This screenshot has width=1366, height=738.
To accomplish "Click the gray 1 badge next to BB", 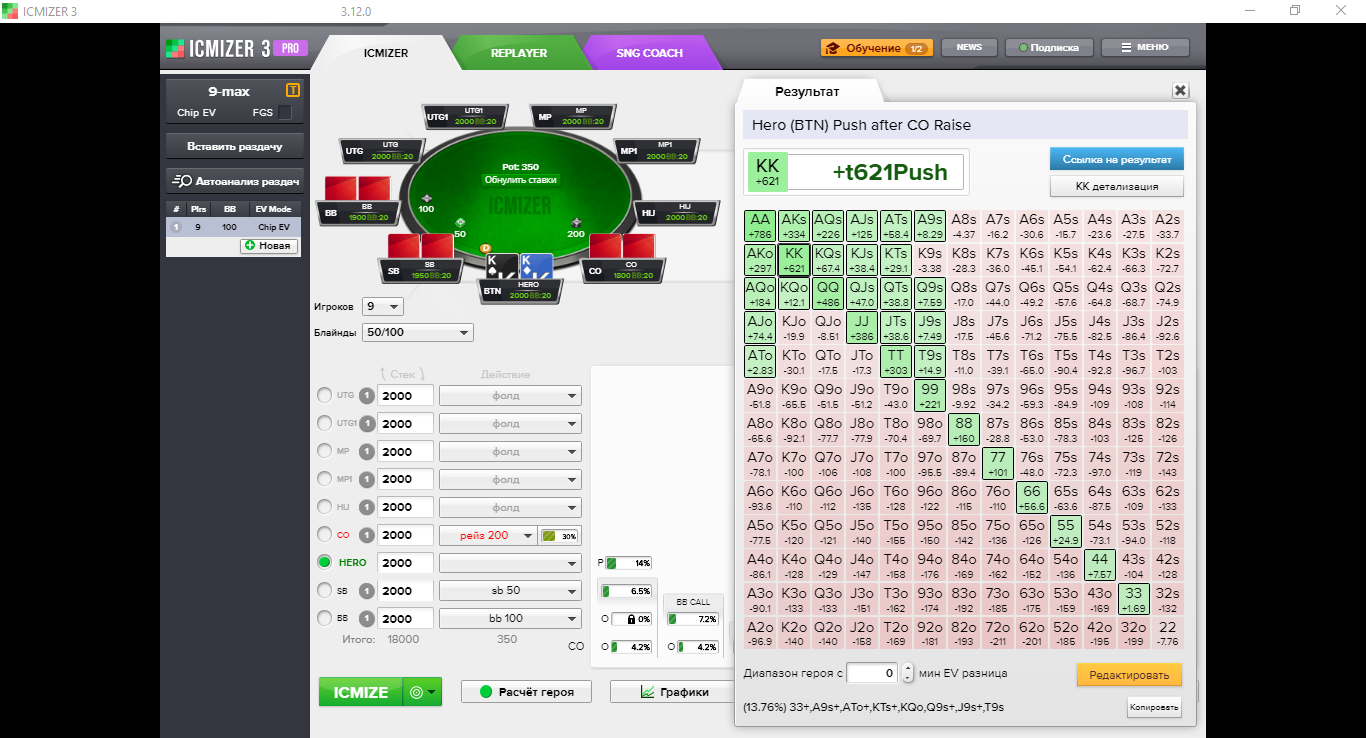I will [x=367, y=618].
